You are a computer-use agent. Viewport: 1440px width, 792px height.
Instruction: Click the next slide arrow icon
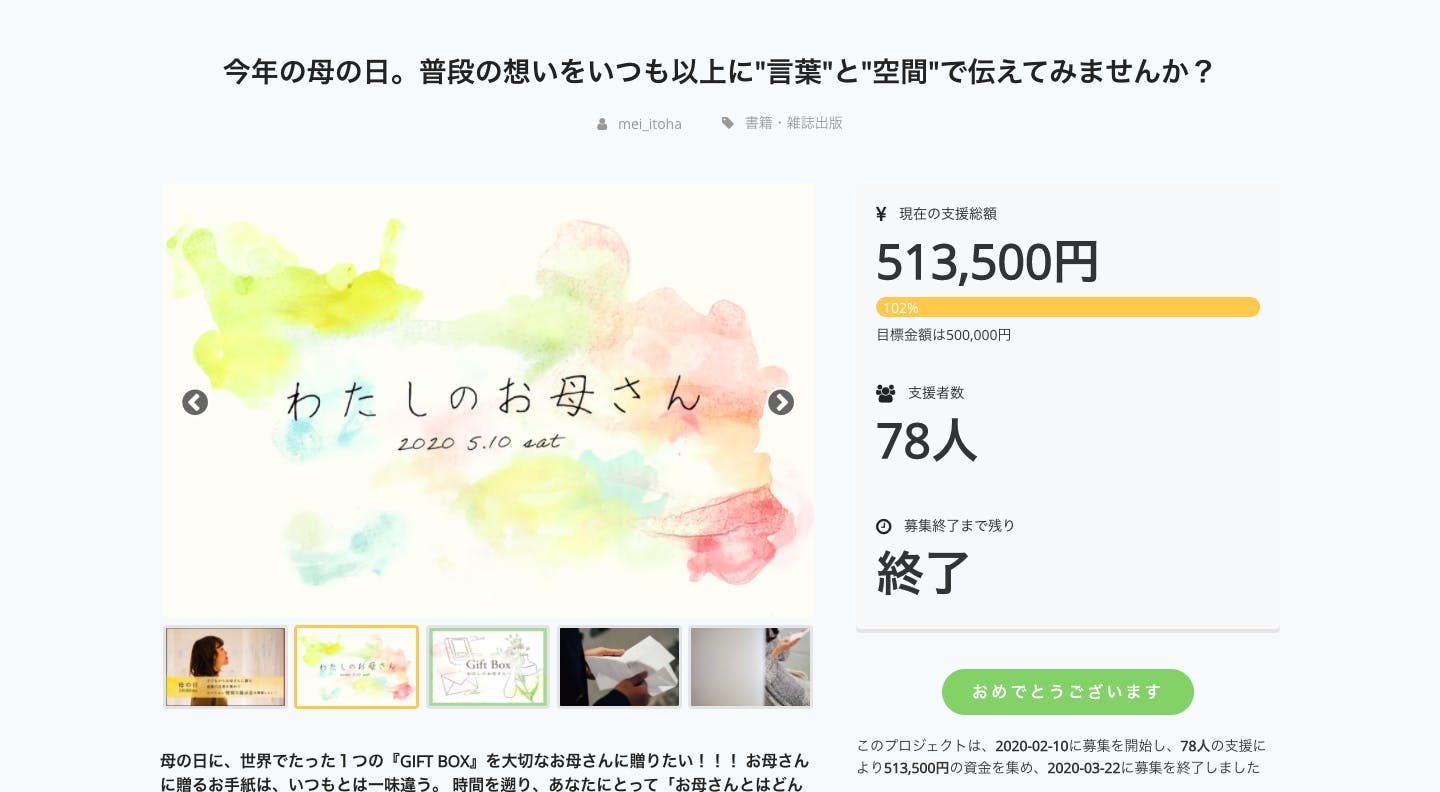[x=781, y=402]
